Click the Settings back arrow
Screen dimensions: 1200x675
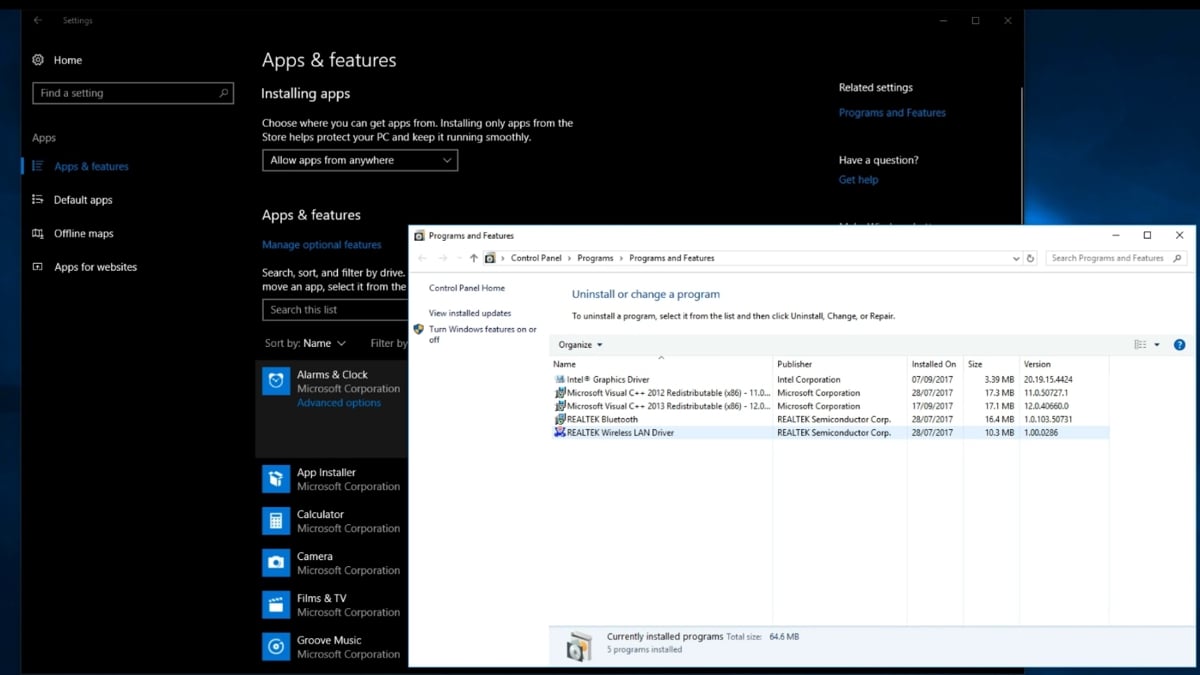pyautogui.click(x=38, y=20)
